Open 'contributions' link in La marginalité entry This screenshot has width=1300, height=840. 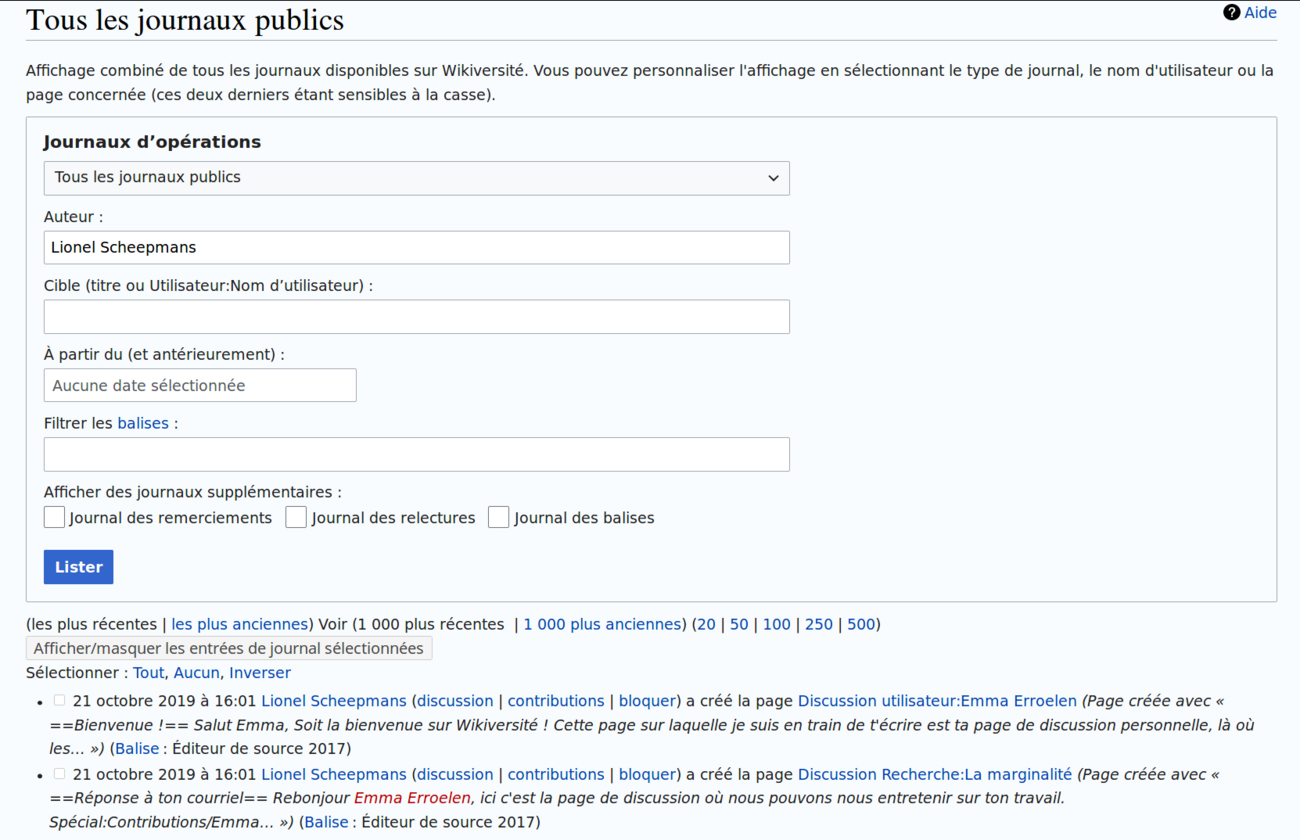(x=556, y=774)
